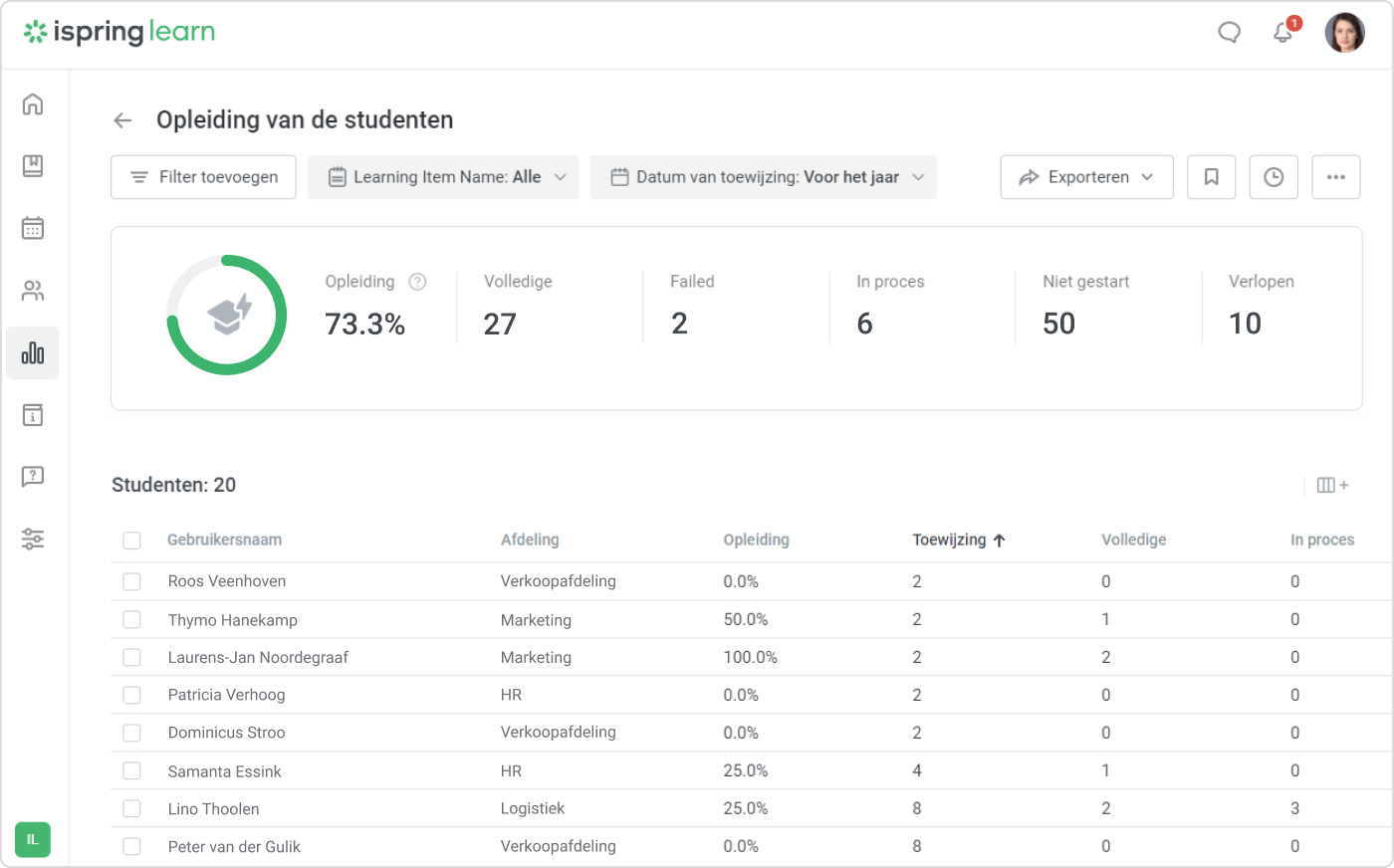Click Logistiek in Lino Thoolen row
1394x868 pixels.
[533, 808]
